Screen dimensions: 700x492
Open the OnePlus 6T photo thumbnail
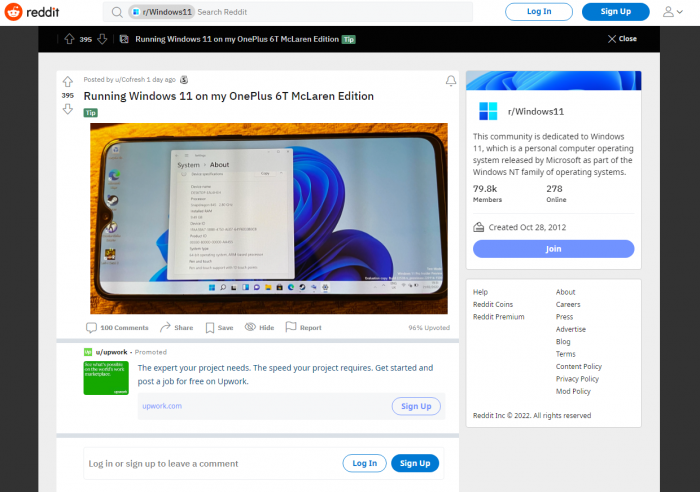click(269, 218)
